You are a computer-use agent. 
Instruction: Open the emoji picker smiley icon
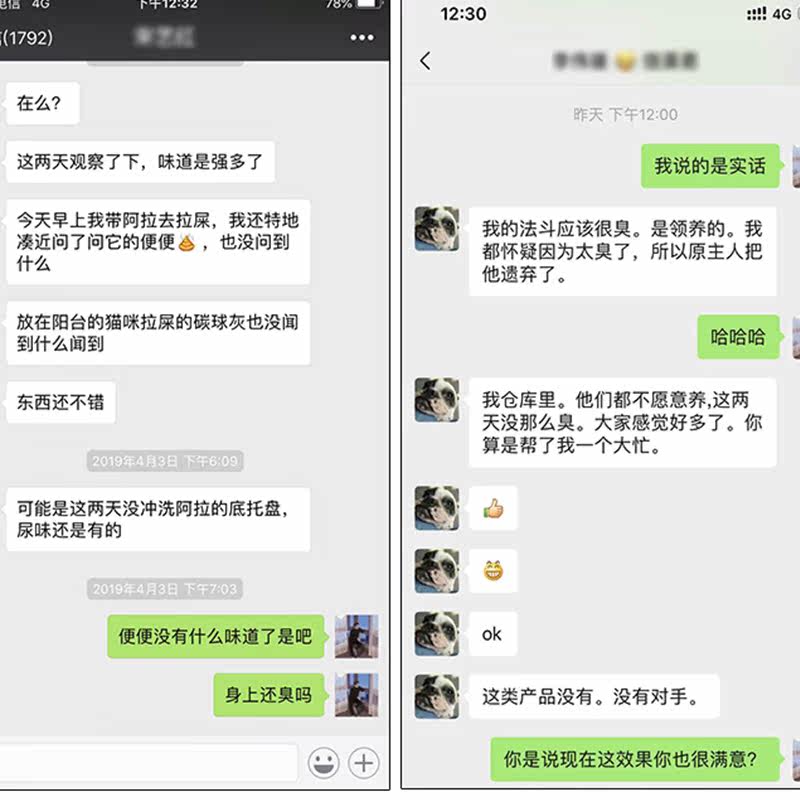pyautogui.click(x=323, y=763)
